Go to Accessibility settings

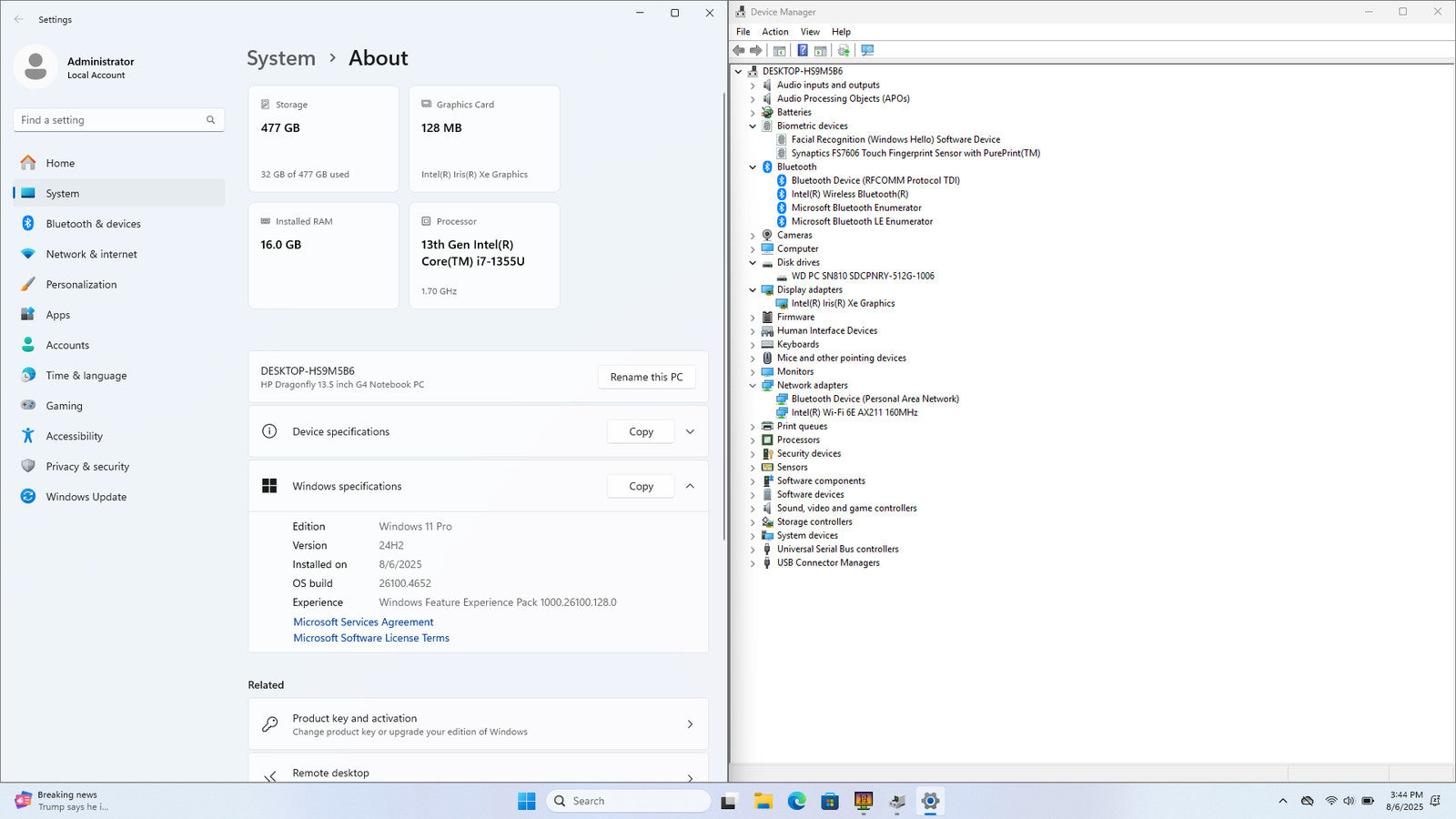click(x=74, y=436)
